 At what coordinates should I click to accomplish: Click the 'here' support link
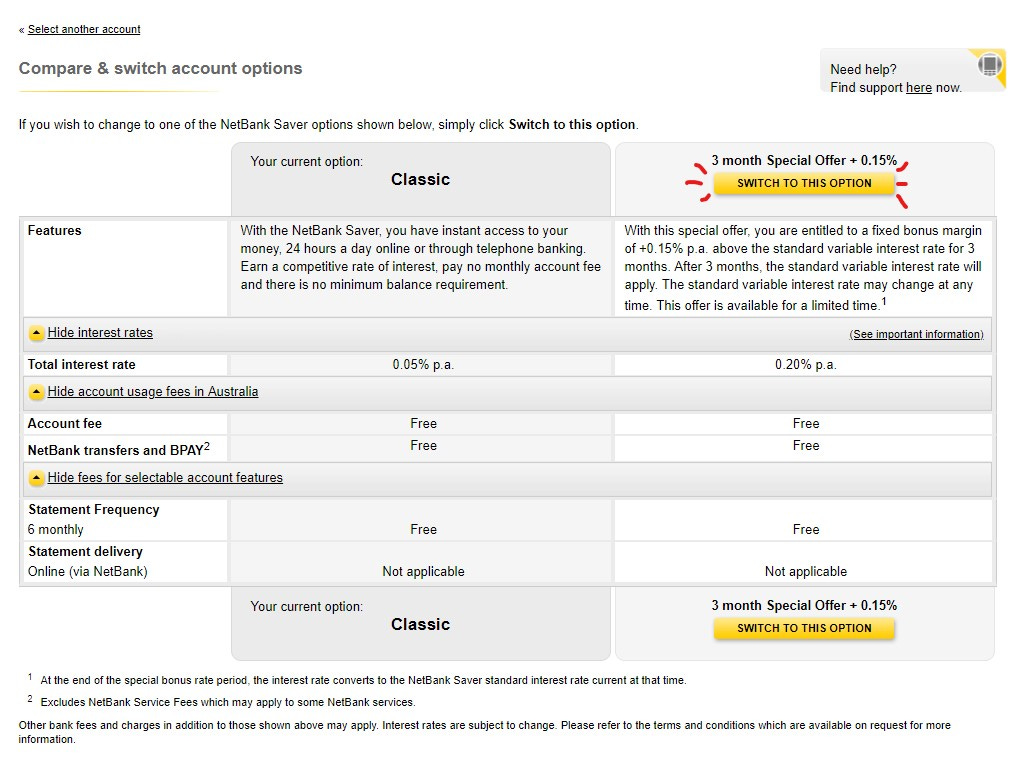(918, 88)
